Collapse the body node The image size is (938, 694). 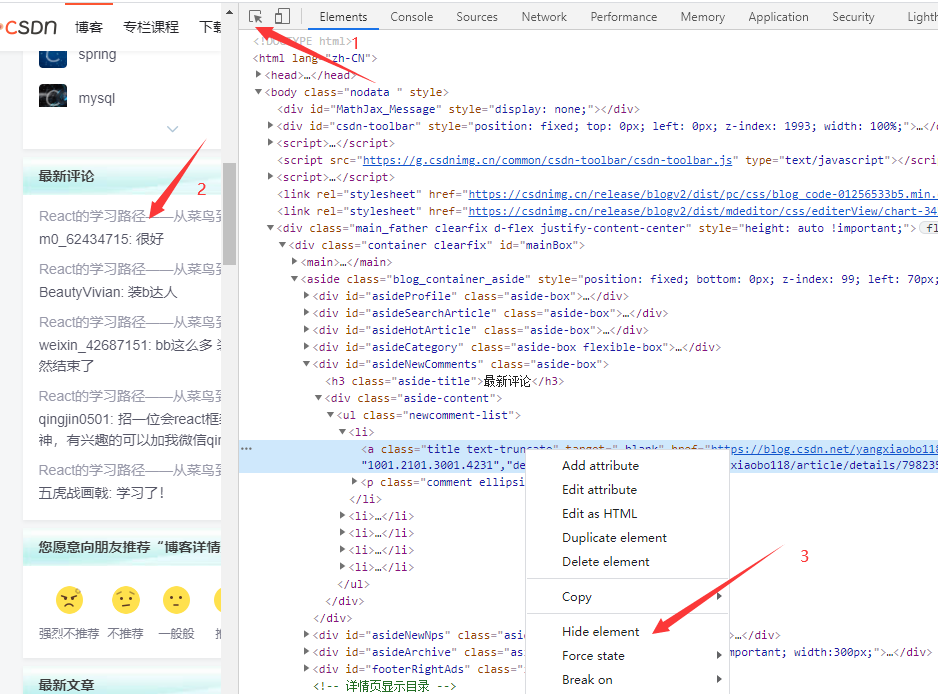click(x=258, y=92)
